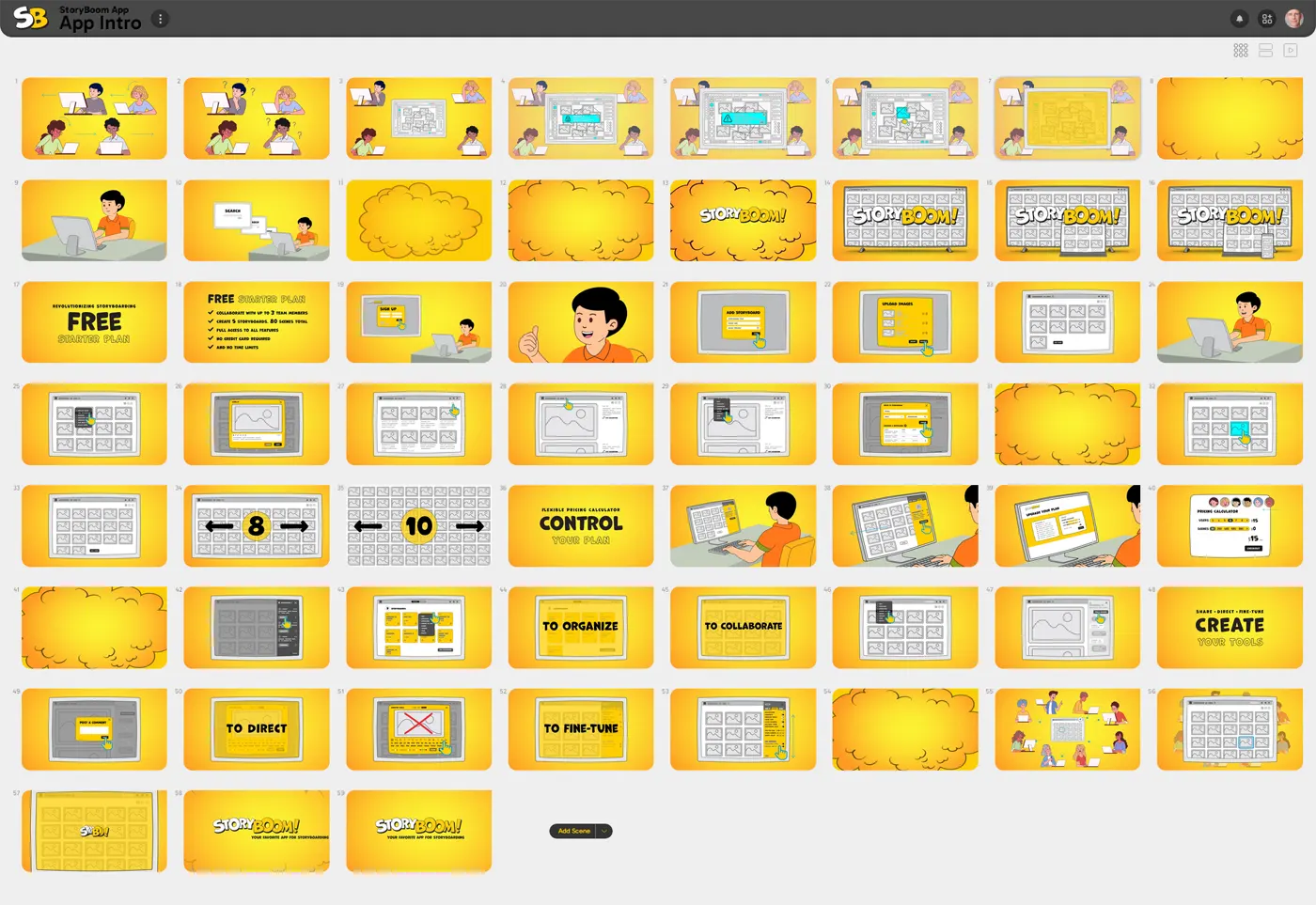Screen dimensions: 1316x905
Task: Select scene 48 CREATE Your Tools title
Action: [1230, 627]
